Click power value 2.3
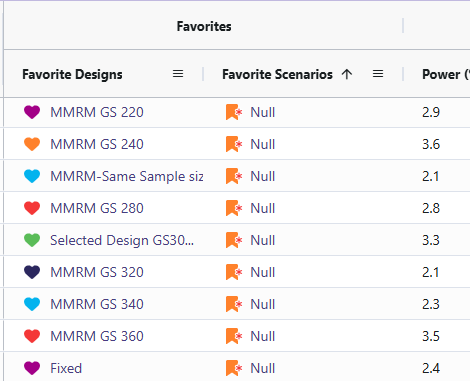470x381 pixels. [x=431, y=304]
